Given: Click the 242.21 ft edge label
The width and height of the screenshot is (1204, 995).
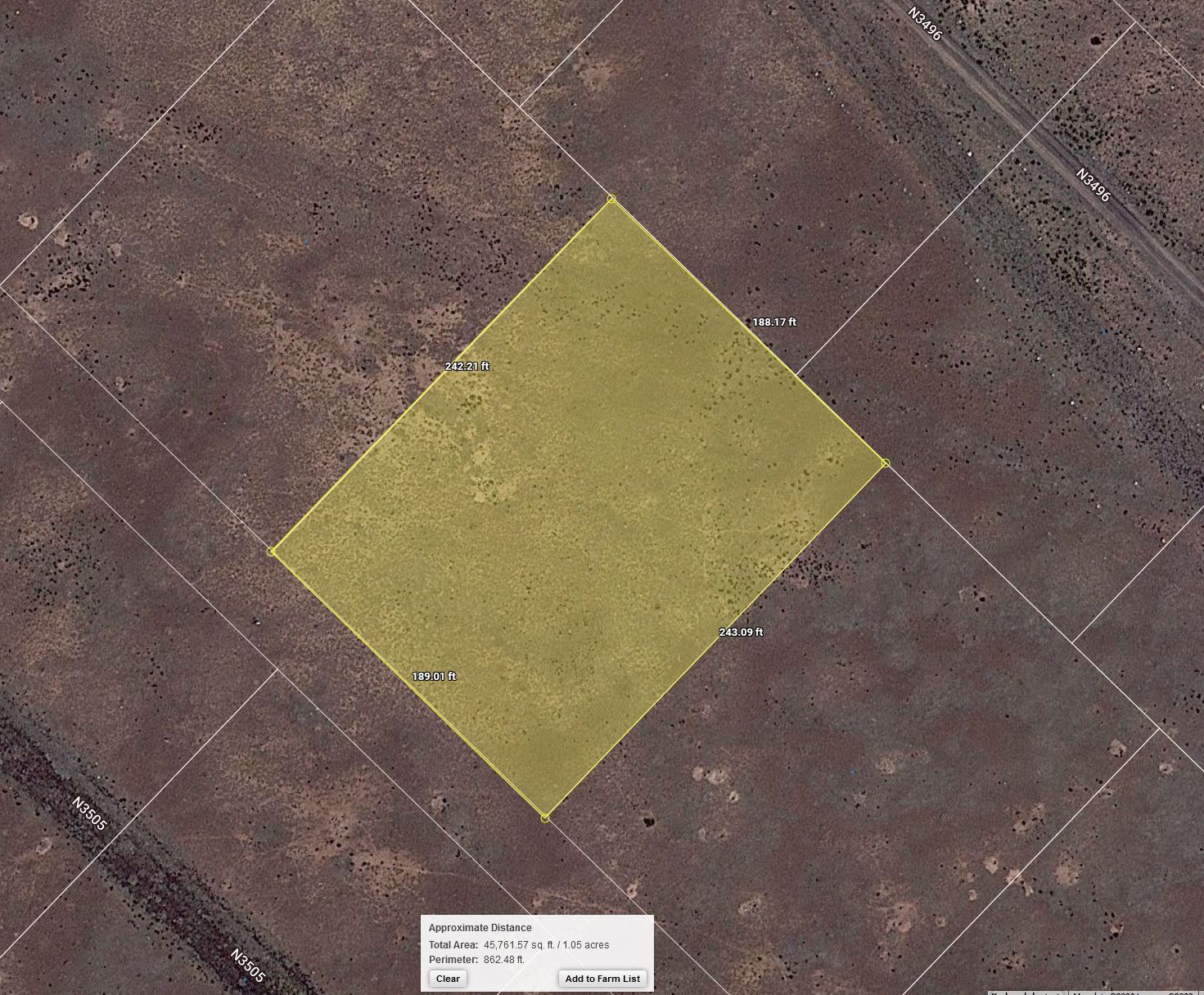Looking at the screenshot, I should point(467,367).
